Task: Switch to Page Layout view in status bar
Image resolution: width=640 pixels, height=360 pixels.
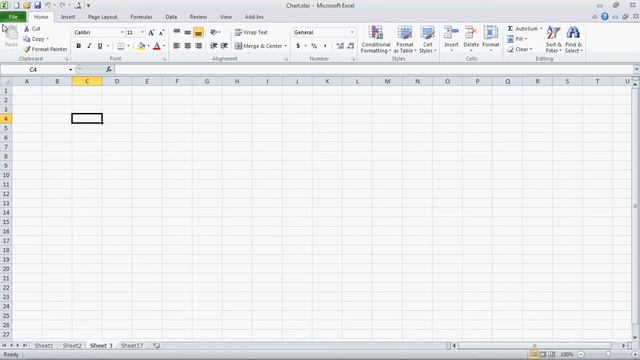Action: [543, 354]
